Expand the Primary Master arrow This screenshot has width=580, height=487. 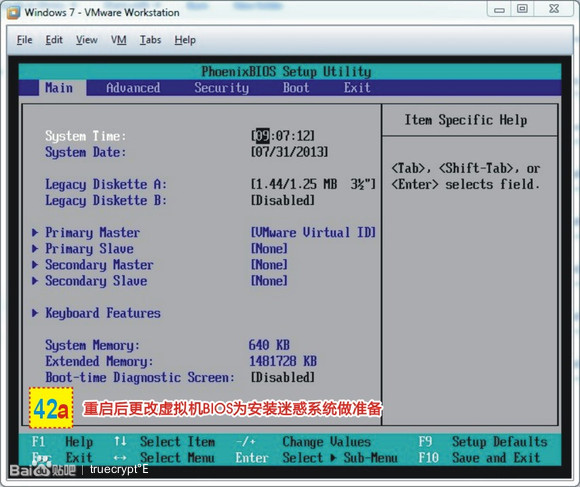tap(35, 233)
